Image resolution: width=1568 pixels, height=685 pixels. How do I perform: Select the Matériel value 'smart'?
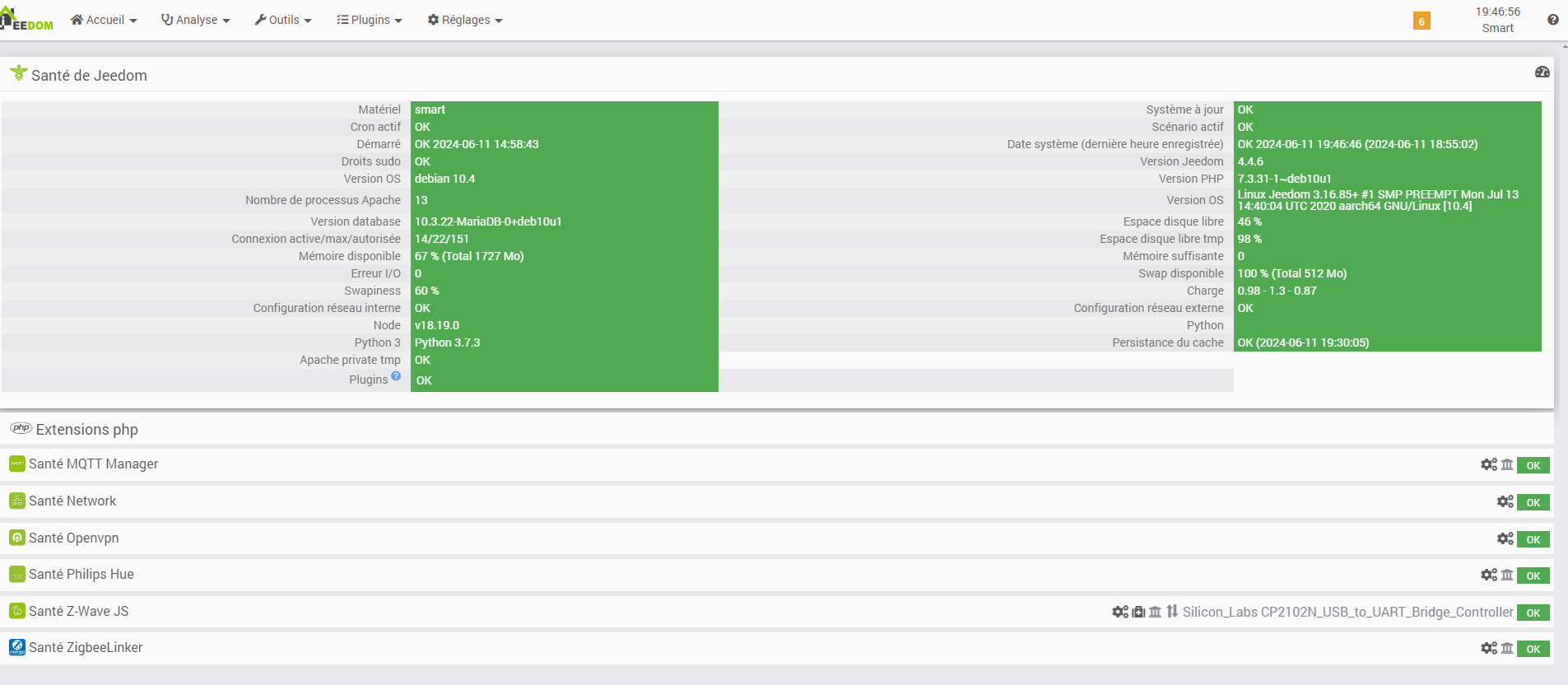430,110
